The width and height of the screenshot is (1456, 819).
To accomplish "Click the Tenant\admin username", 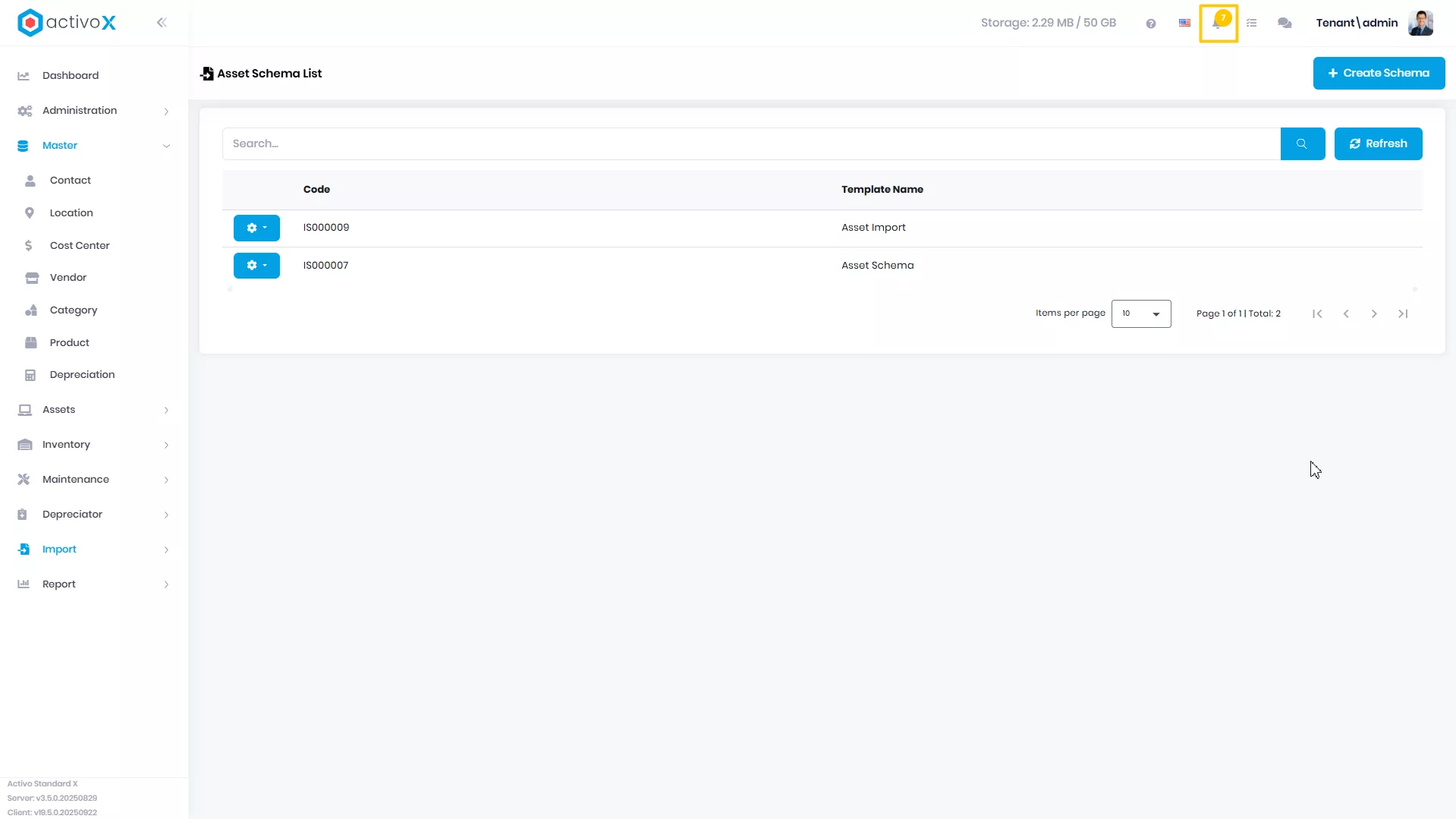I will pos(1357,23).
